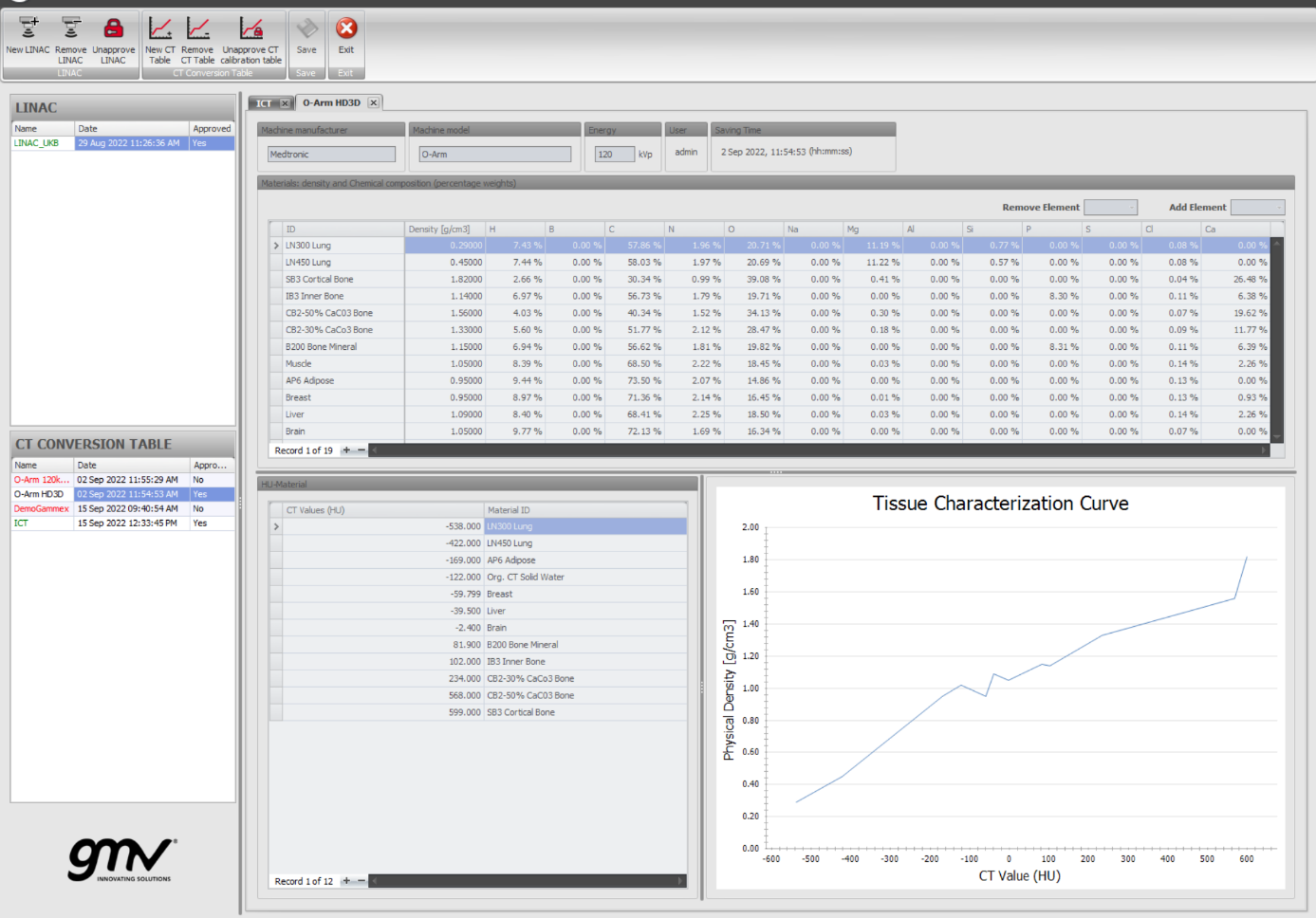Screen dimensions: 1316x918
Task: Close the O-Arm HD3D tab
Action: coord(374,102)
